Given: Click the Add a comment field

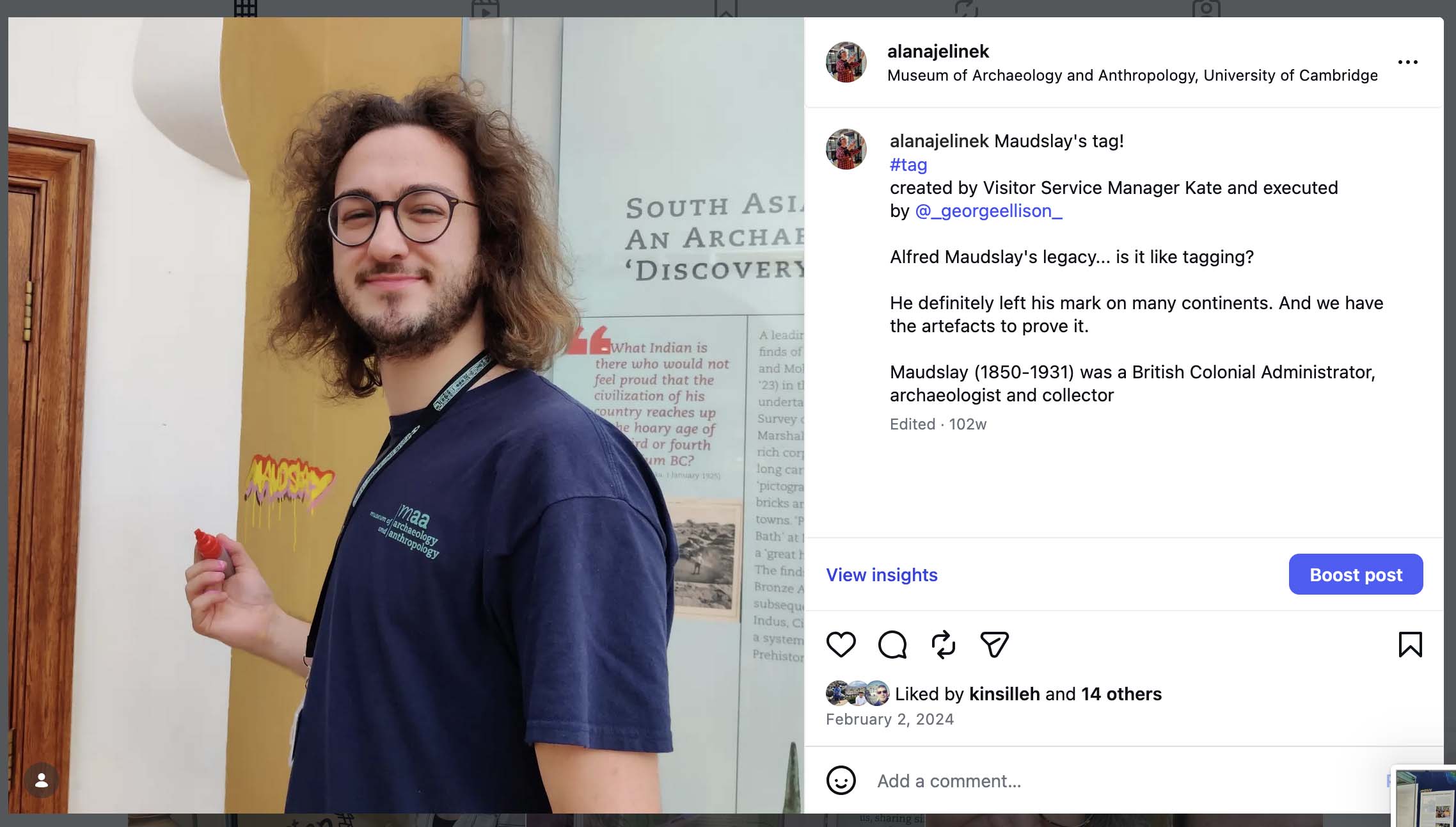Looking at the screenshot, I should (x=1126, y=781).
